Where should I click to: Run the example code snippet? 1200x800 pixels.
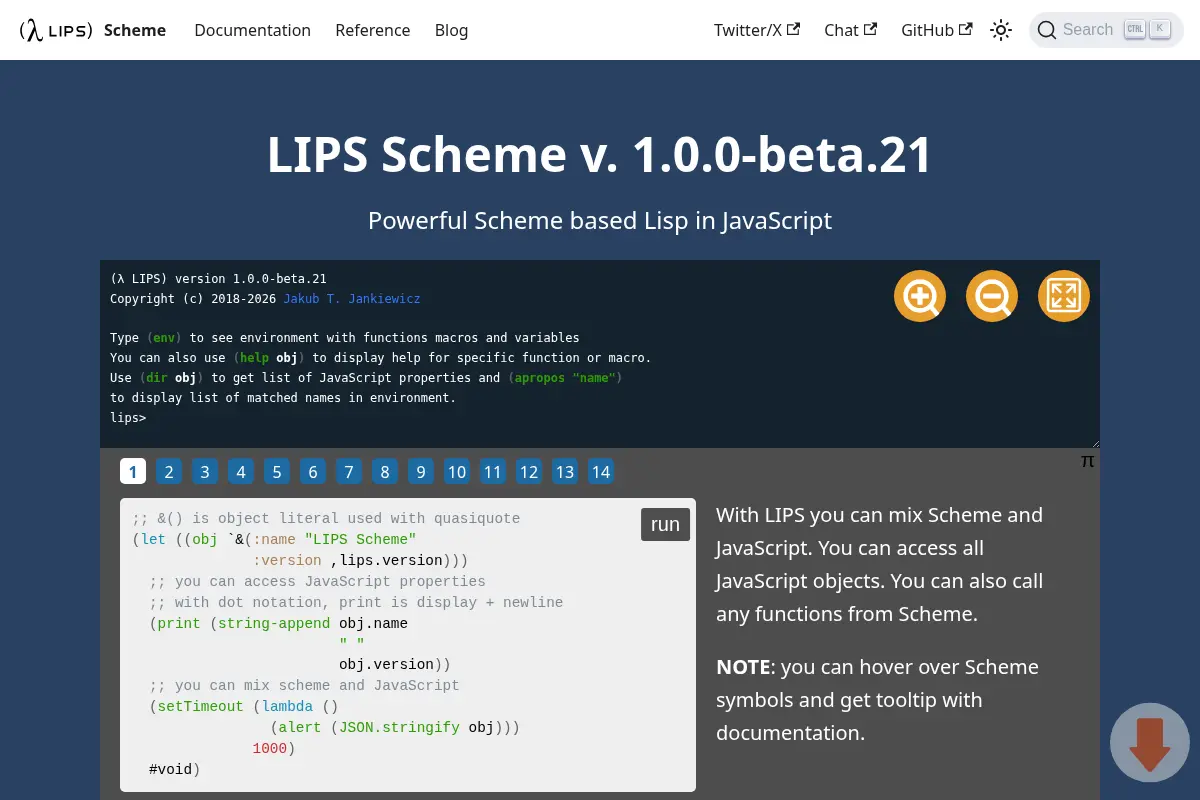(x=665, y=524)
